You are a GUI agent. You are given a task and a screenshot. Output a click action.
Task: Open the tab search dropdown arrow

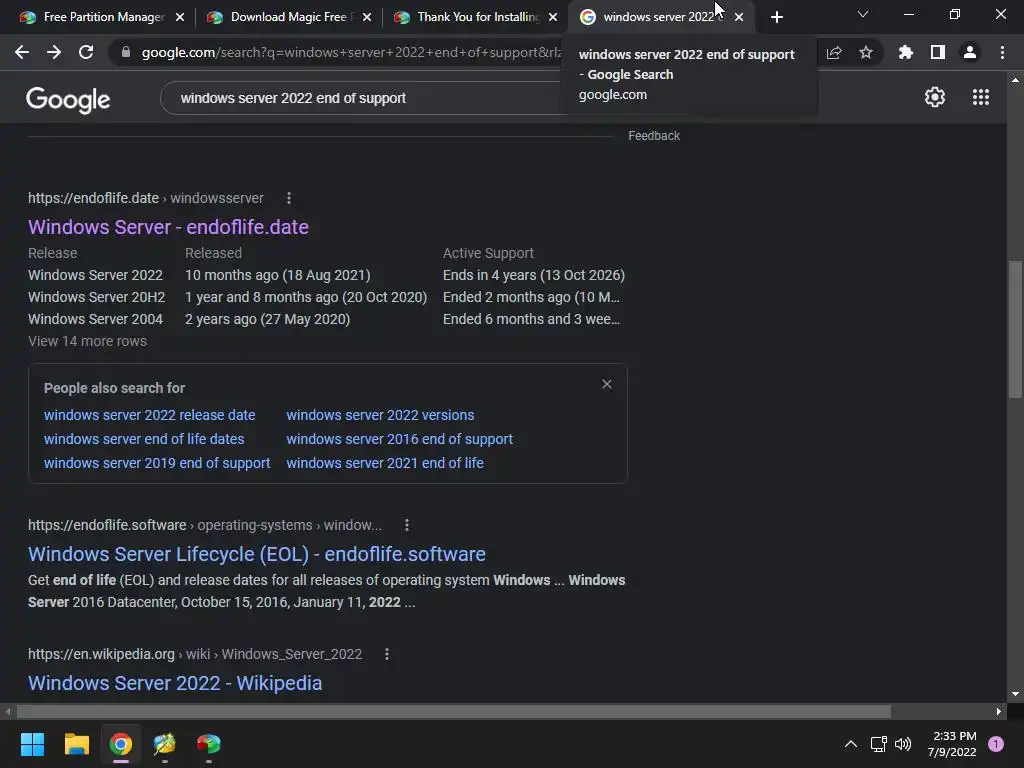point(863,14)
